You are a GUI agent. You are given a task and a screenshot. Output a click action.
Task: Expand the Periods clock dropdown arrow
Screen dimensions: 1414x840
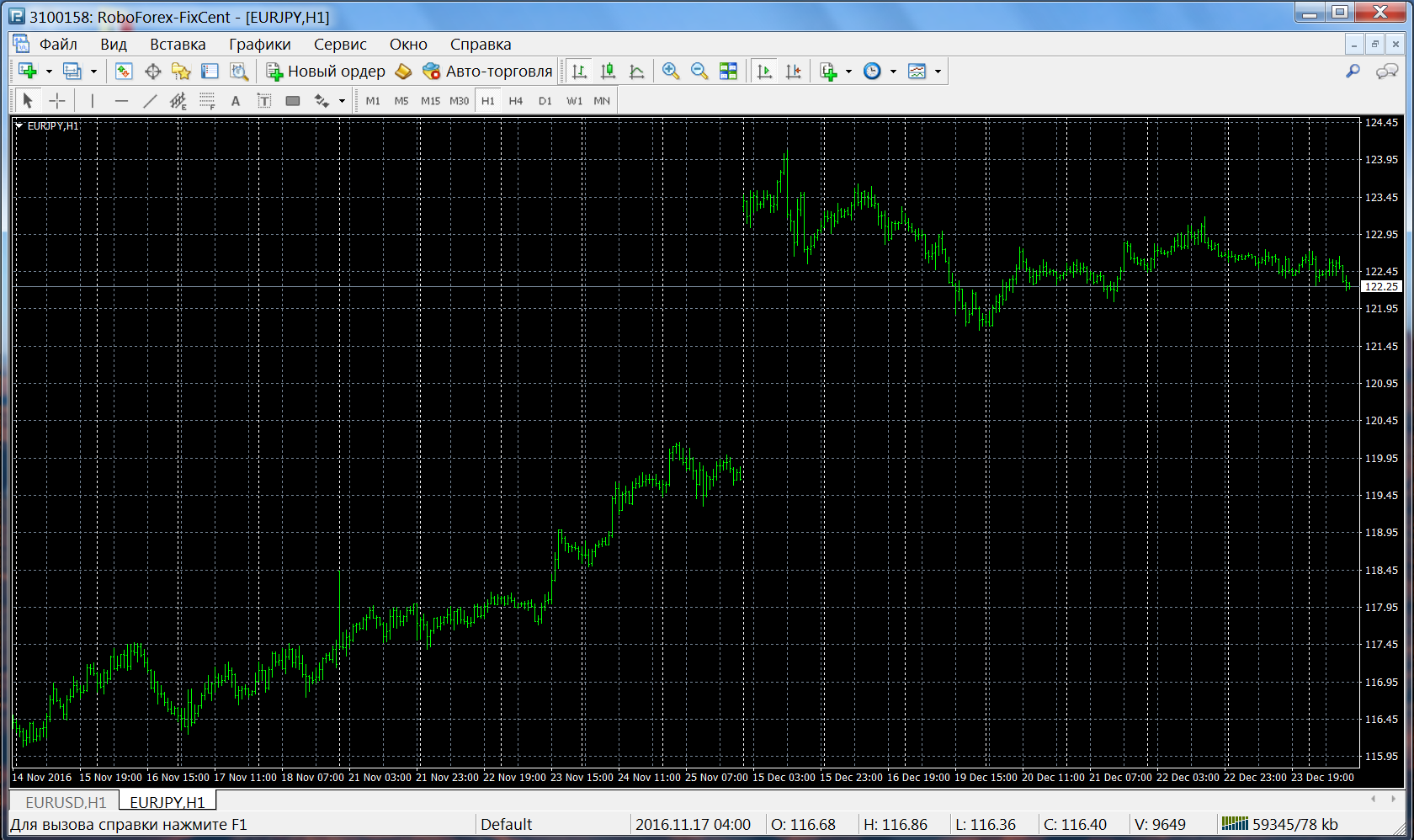click(x=893, y=72)
